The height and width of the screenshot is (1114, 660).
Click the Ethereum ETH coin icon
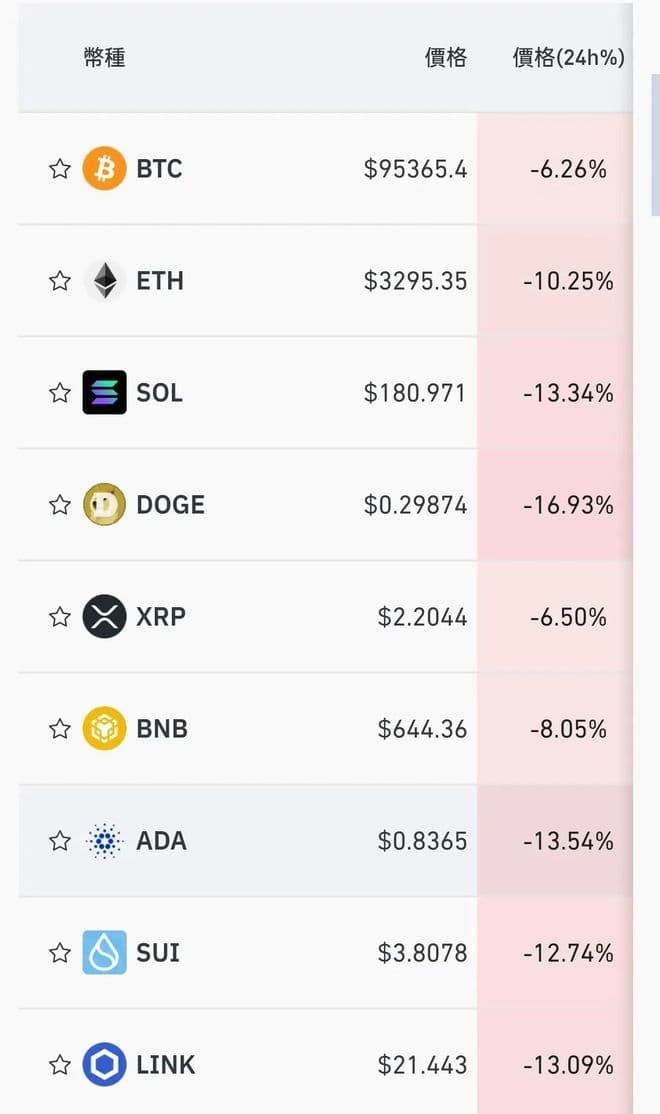tap(104, 280)
